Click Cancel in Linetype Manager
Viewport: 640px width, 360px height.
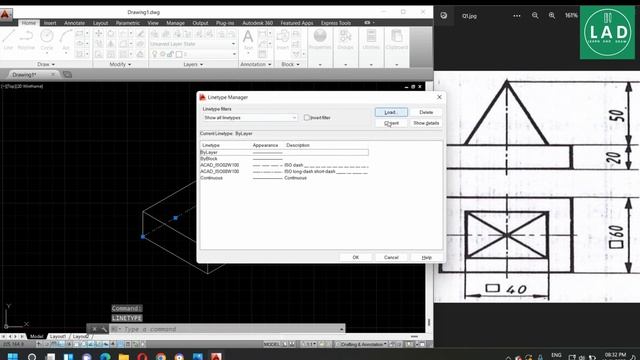(x=391, y=257)
